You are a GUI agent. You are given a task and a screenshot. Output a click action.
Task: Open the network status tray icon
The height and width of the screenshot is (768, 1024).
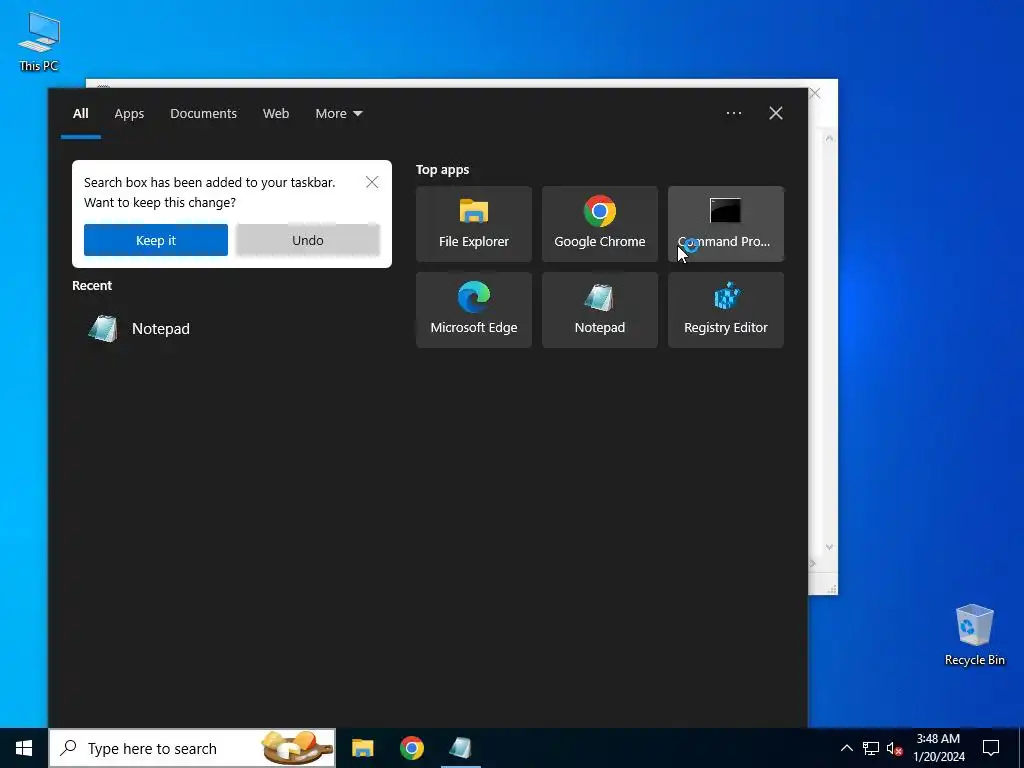point(871,748)
